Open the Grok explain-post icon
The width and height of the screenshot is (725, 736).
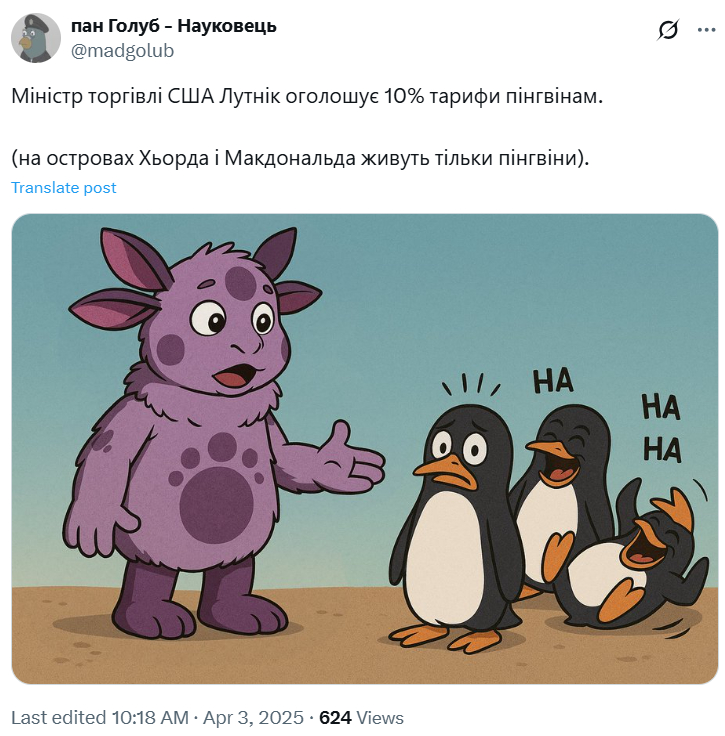click(667, 30)
